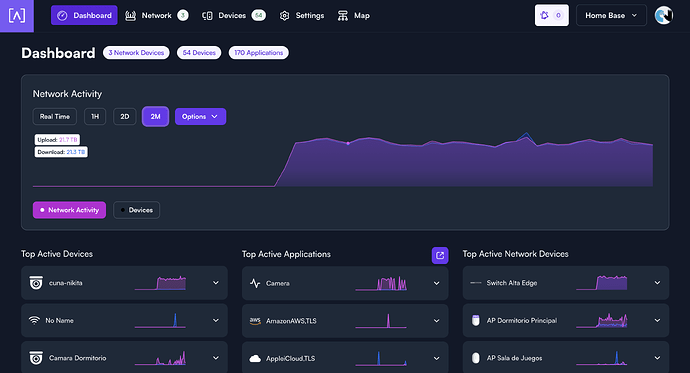Viewport: 690px width, 373px height.
Task: Click the AmazonAWS.TLS application icon
Action: point(255,321)
